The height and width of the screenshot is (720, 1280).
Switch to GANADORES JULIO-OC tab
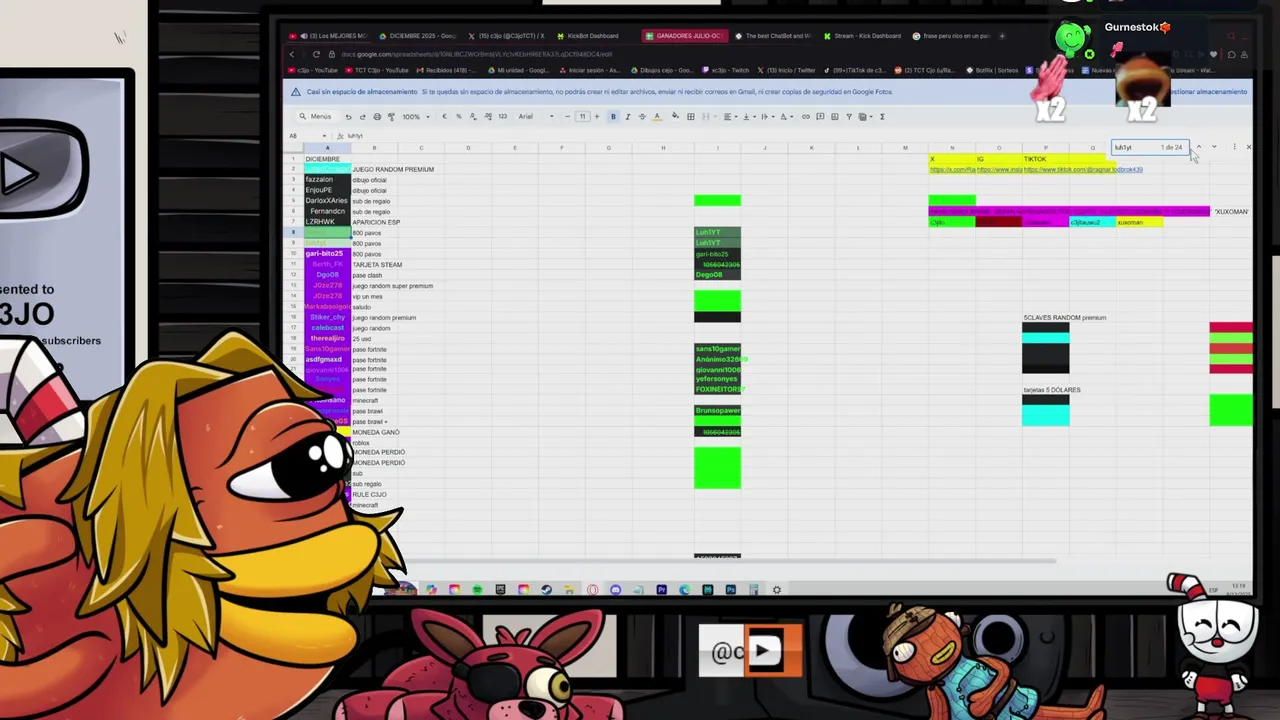pos(685,36)
